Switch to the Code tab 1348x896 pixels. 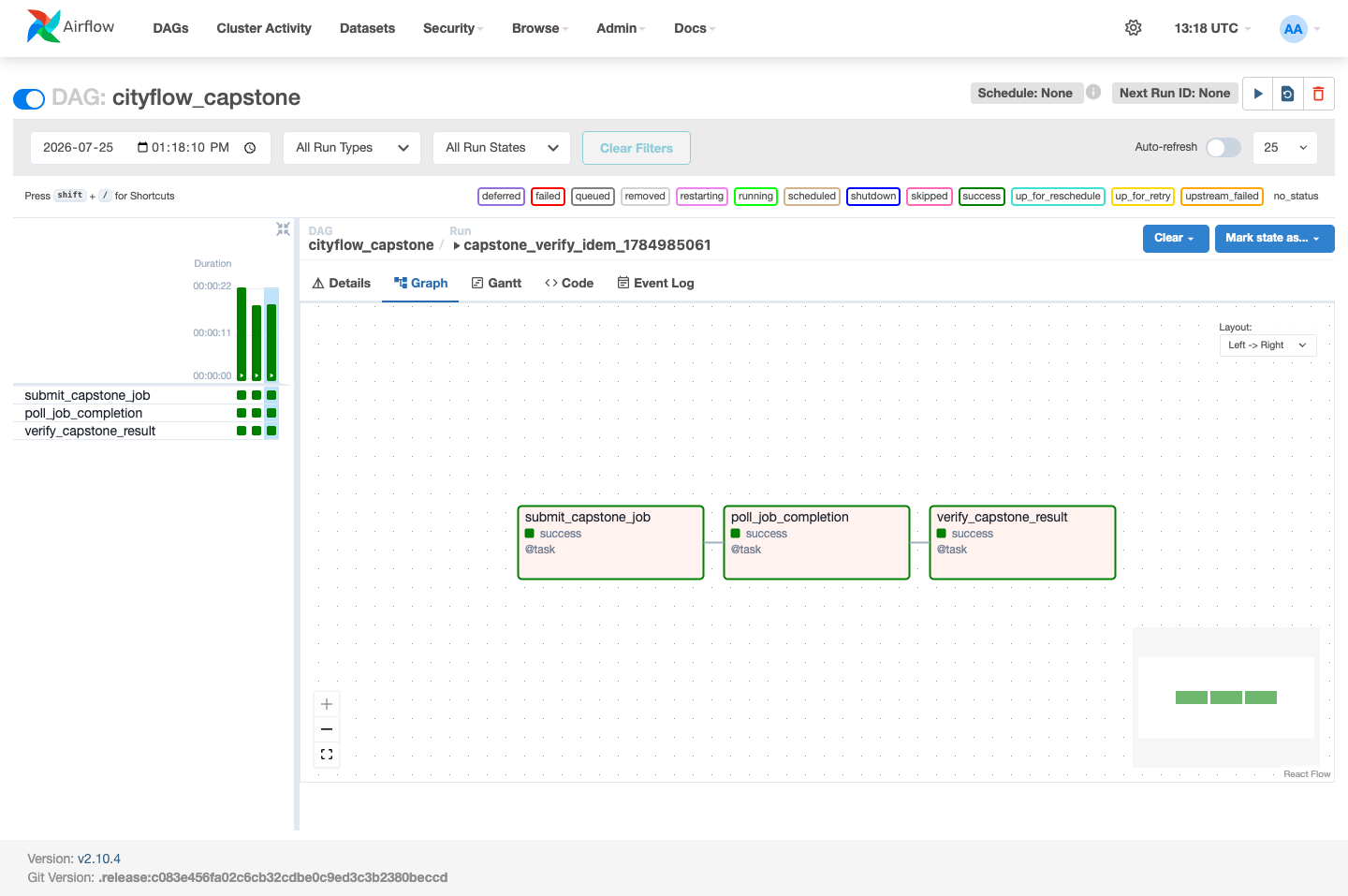[x=569, y=283]
